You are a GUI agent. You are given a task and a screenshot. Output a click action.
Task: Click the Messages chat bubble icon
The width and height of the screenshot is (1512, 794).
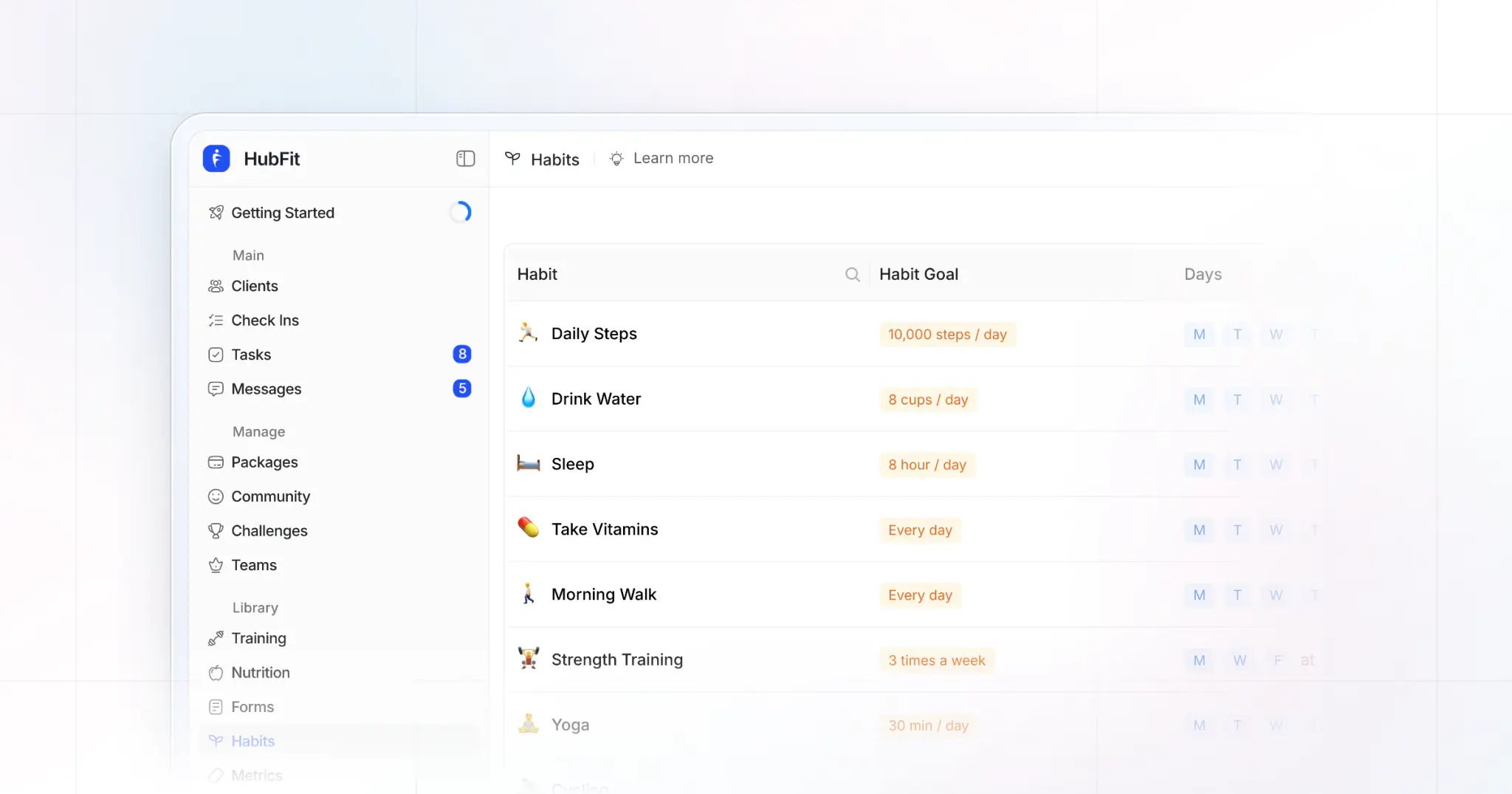pos(216,389)
